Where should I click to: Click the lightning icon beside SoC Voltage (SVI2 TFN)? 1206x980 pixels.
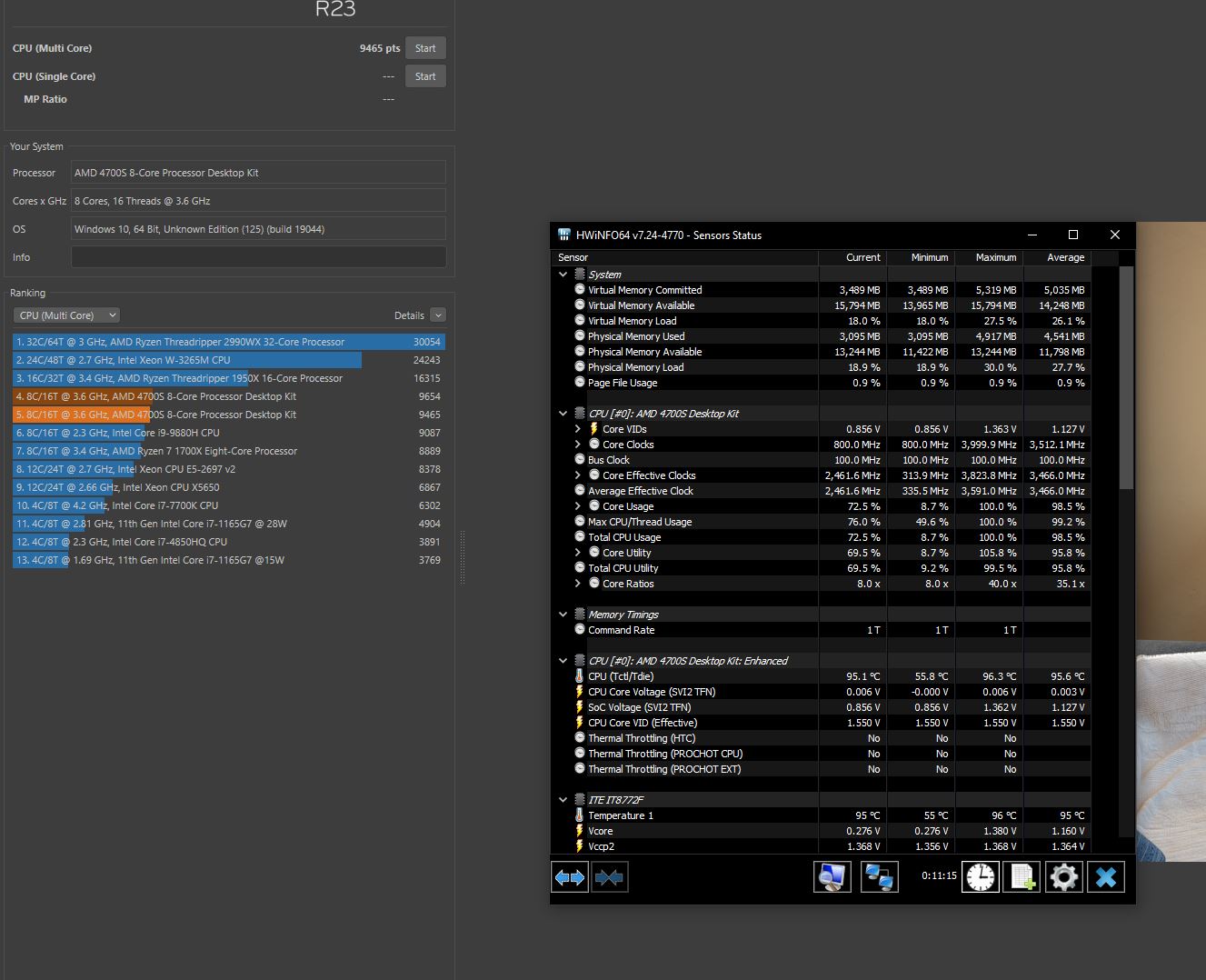click(580, 707)
